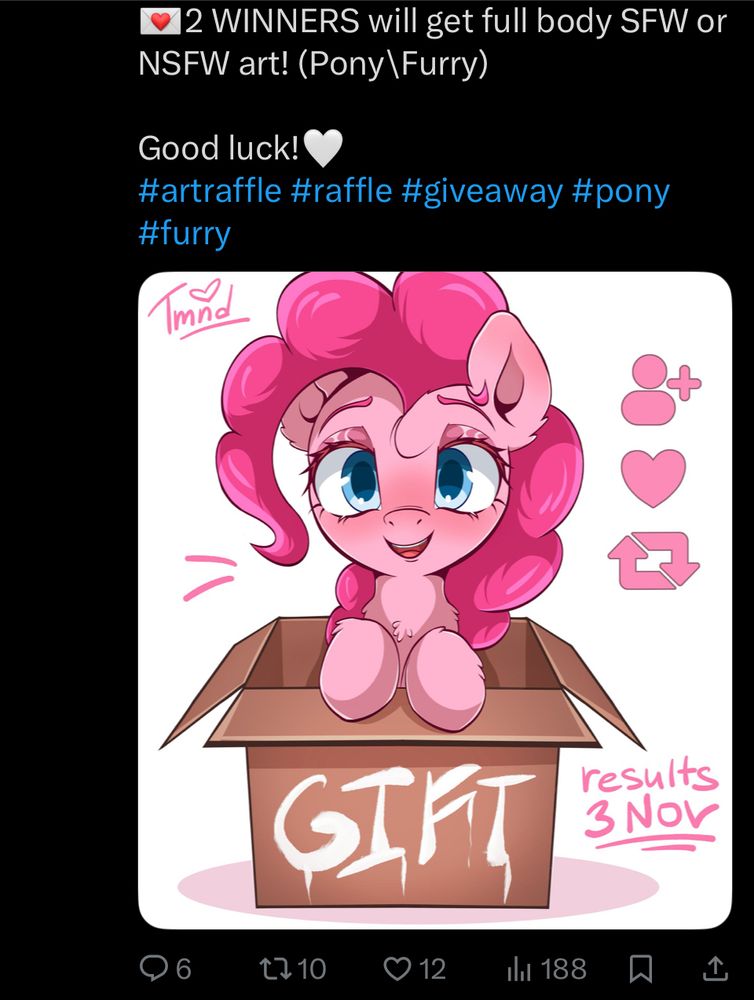Repost using the retweet arrows icon
Image resolution: width=754 pixels, height=1000 pixels.
[275, 968]
